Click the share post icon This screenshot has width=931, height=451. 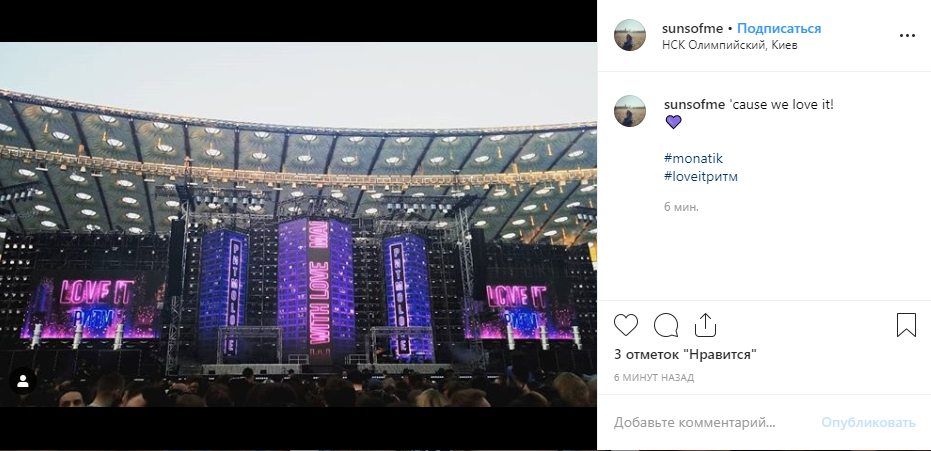pyautogui.click(x=705, y=325)
